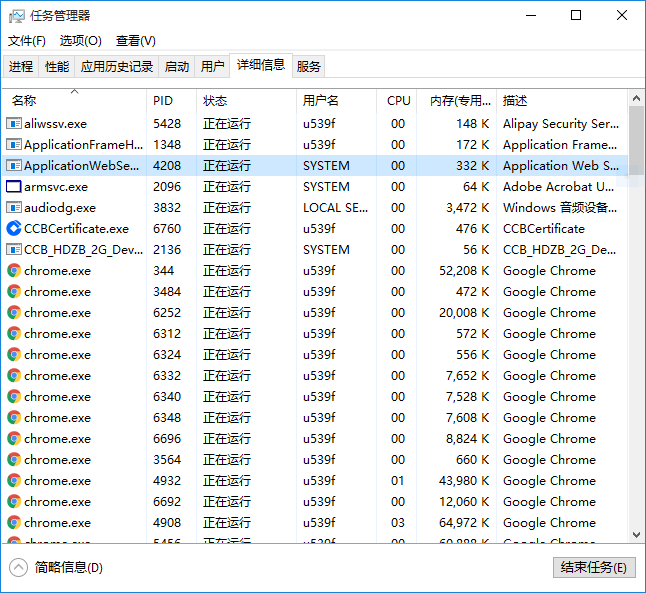The height and width of the screenshot is (593, 646).
Task: Click the Task Manager title bar icon
Action: 16,16
